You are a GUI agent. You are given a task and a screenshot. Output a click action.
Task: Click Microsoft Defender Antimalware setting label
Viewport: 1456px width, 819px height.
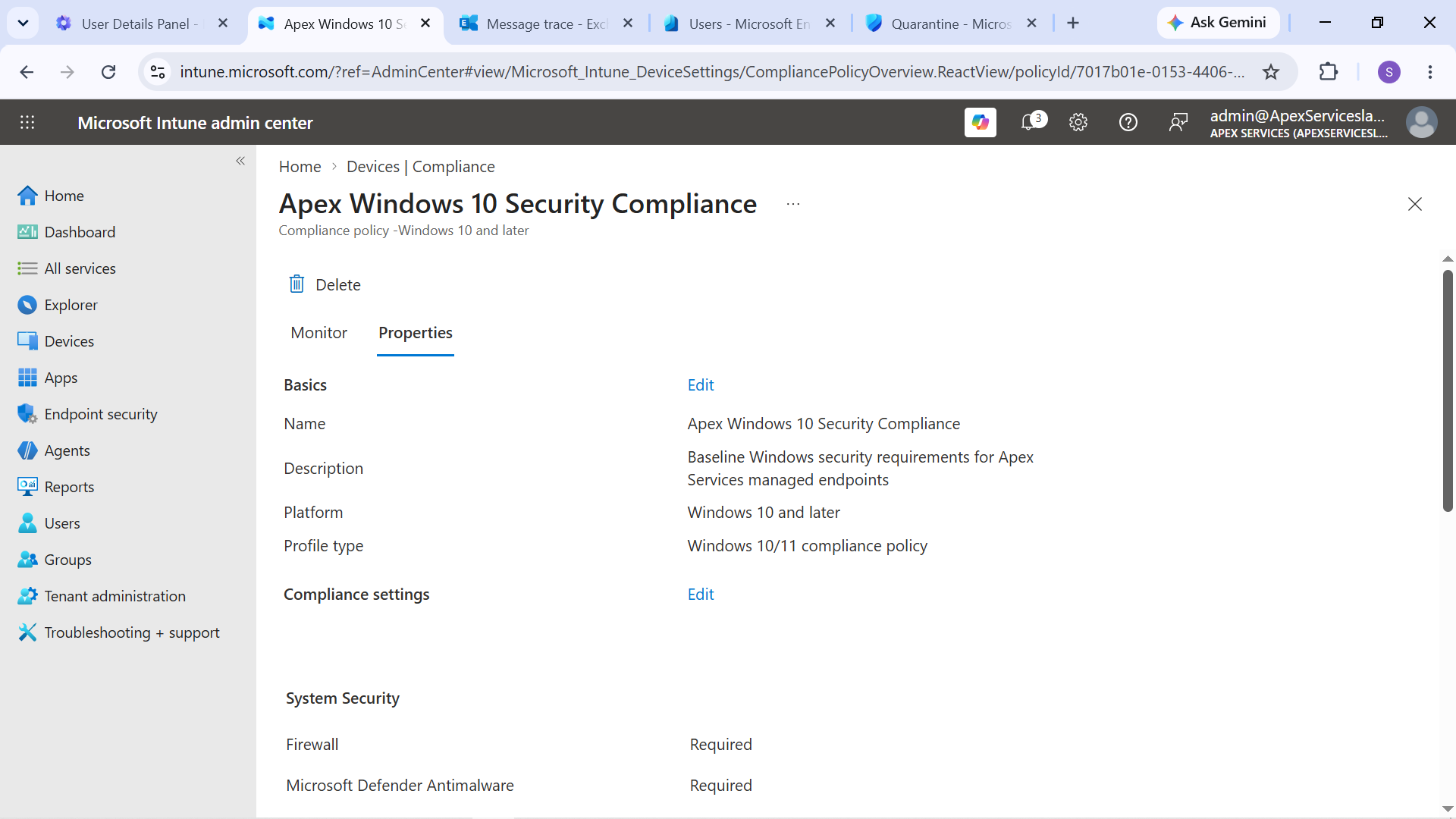pos(400,786)
